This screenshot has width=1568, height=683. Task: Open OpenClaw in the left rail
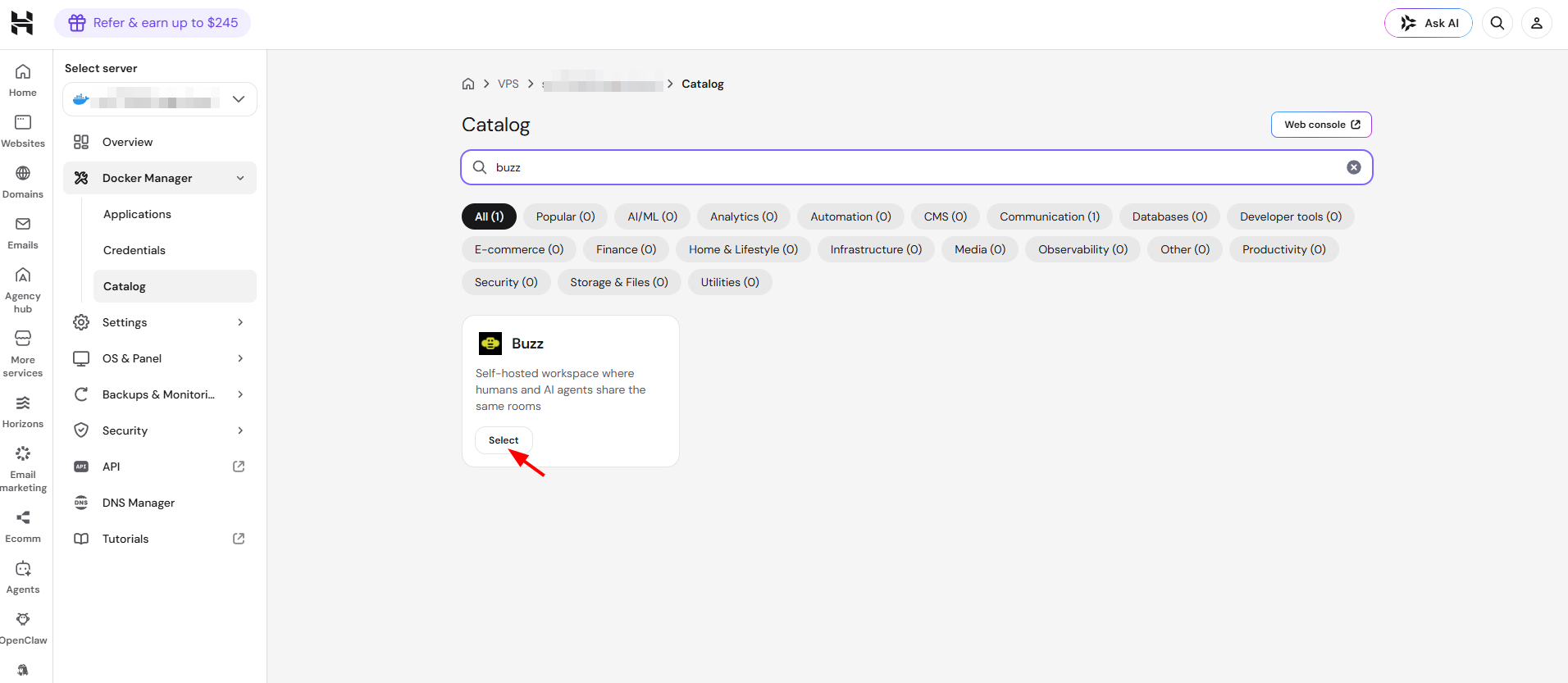[x=23, y=628]
